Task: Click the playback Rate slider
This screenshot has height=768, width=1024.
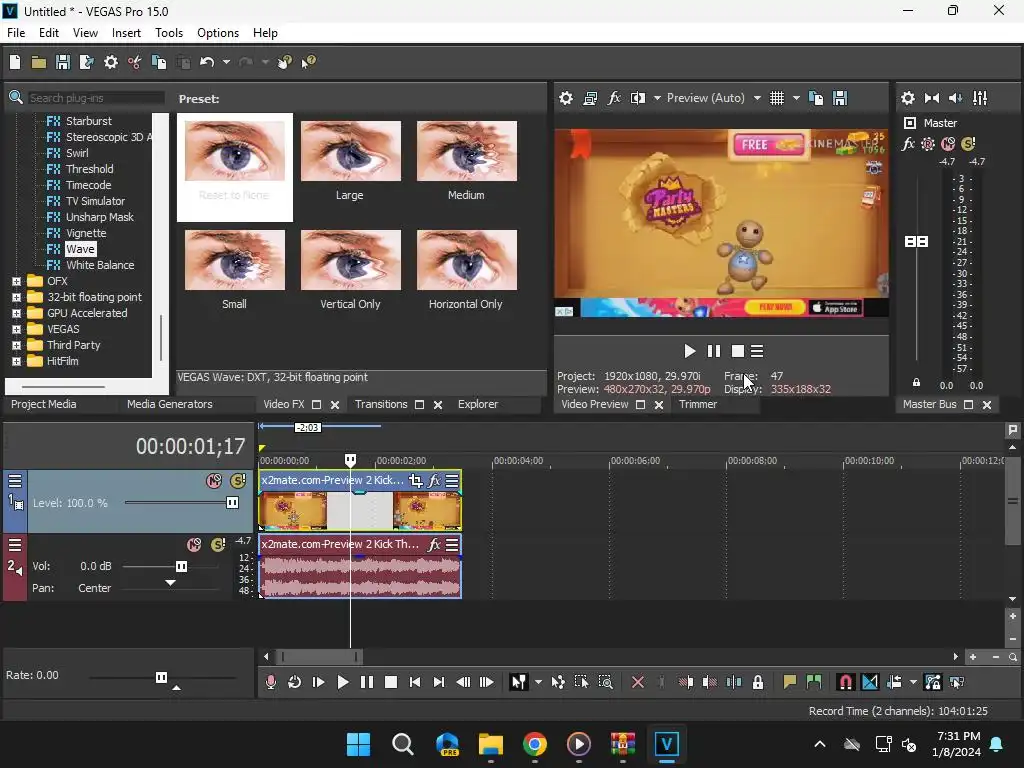Action: (x=162, y=677)
